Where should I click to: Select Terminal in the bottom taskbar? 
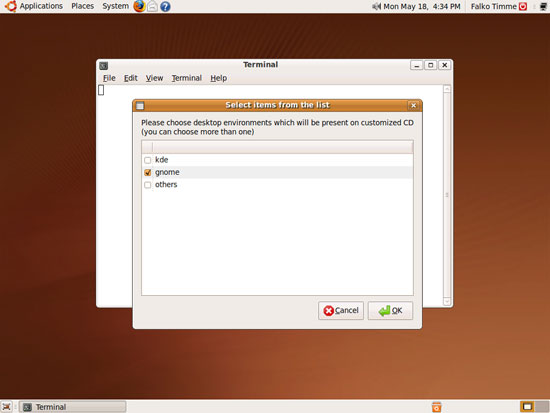pos(73,407)
